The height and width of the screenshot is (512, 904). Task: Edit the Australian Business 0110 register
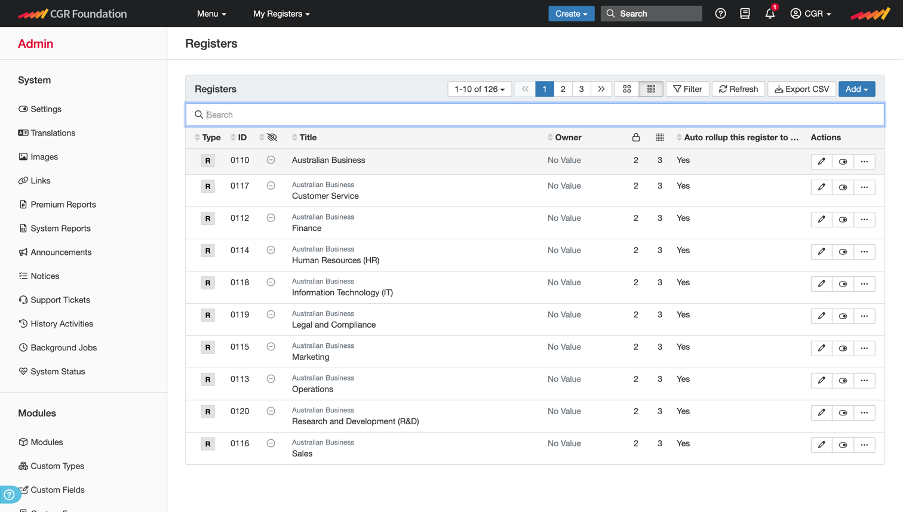click(x=822, y=161)
